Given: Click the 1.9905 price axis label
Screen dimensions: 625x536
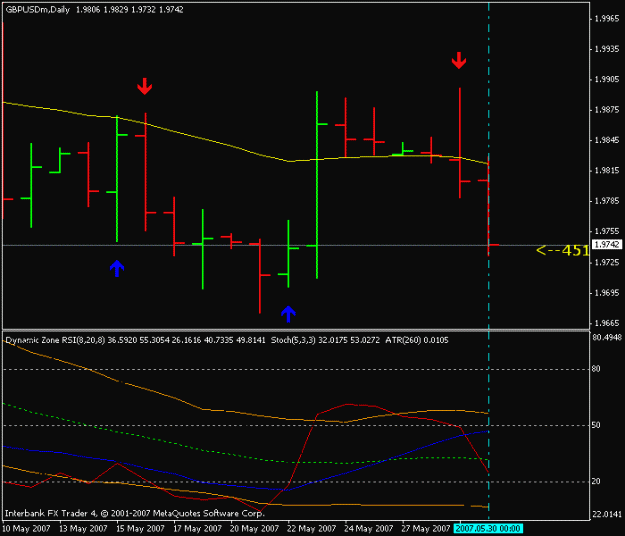Looking at the screenshot, I should pyautogui.click(x=607, y=79).
